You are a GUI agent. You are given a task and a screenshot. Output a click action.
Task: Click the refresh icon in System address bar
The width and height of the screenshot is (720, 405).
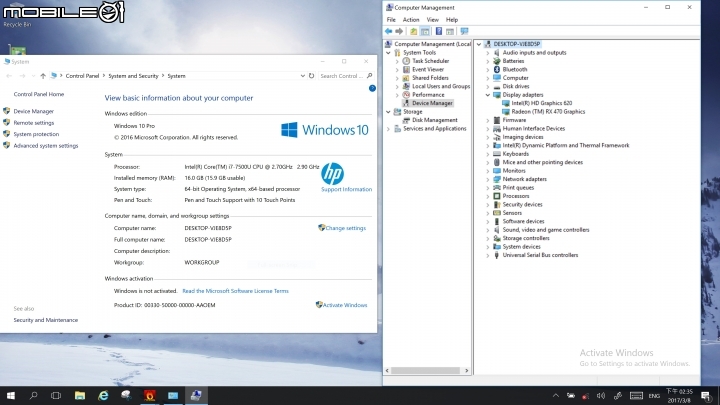(x=311, y=76)
